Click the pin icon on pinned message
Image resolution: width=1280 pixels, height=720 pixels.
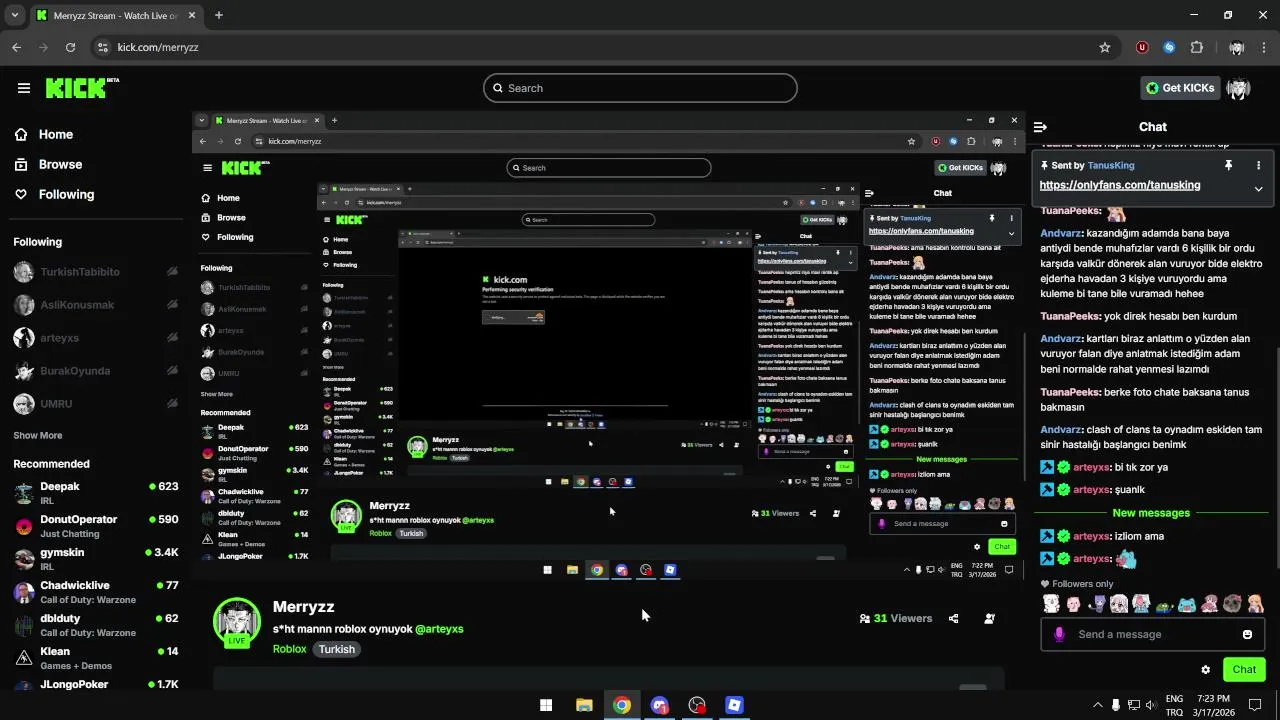point(1228,165)
